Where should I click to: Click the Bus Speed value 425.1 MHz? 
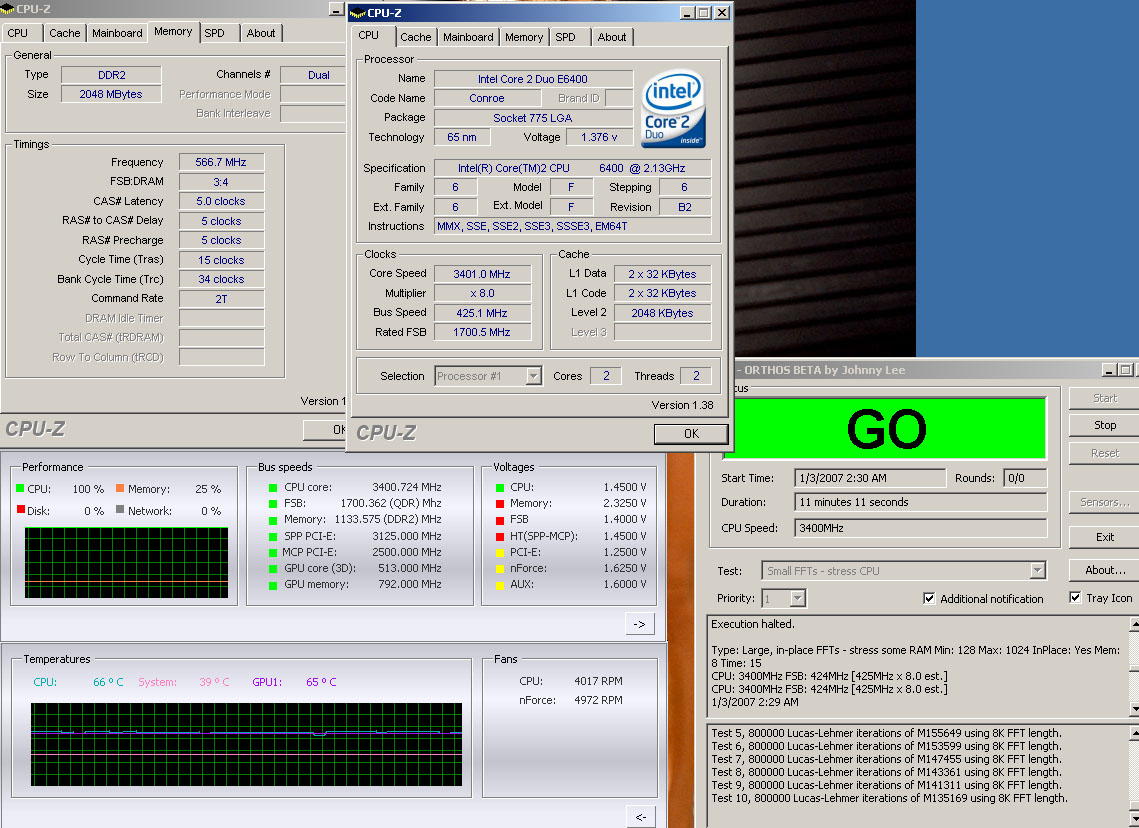pos(482,313)
